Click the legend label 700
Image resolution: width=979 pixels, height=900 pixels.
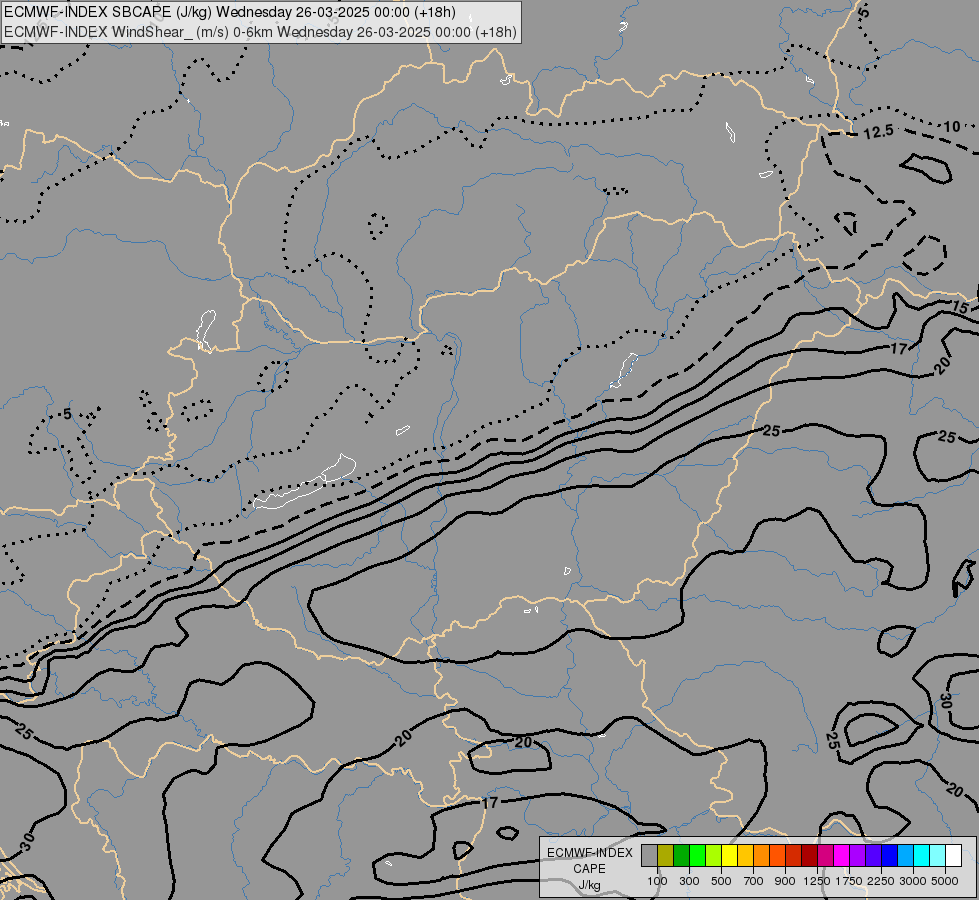click(x=754, y=881)
